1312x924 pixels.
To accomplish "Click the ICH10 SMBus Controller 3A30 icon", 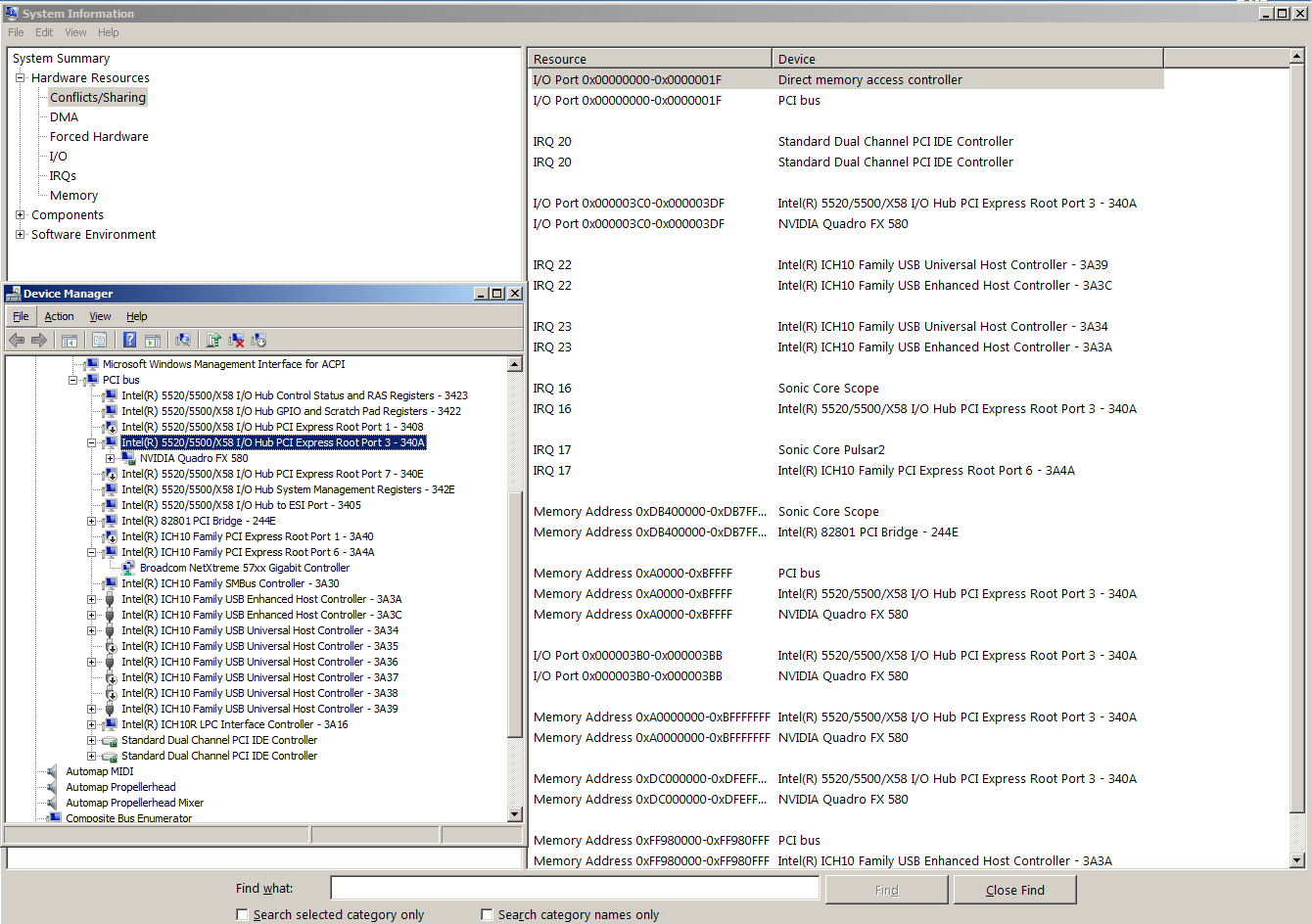I will pyautogui.click(x=110, y=583).
